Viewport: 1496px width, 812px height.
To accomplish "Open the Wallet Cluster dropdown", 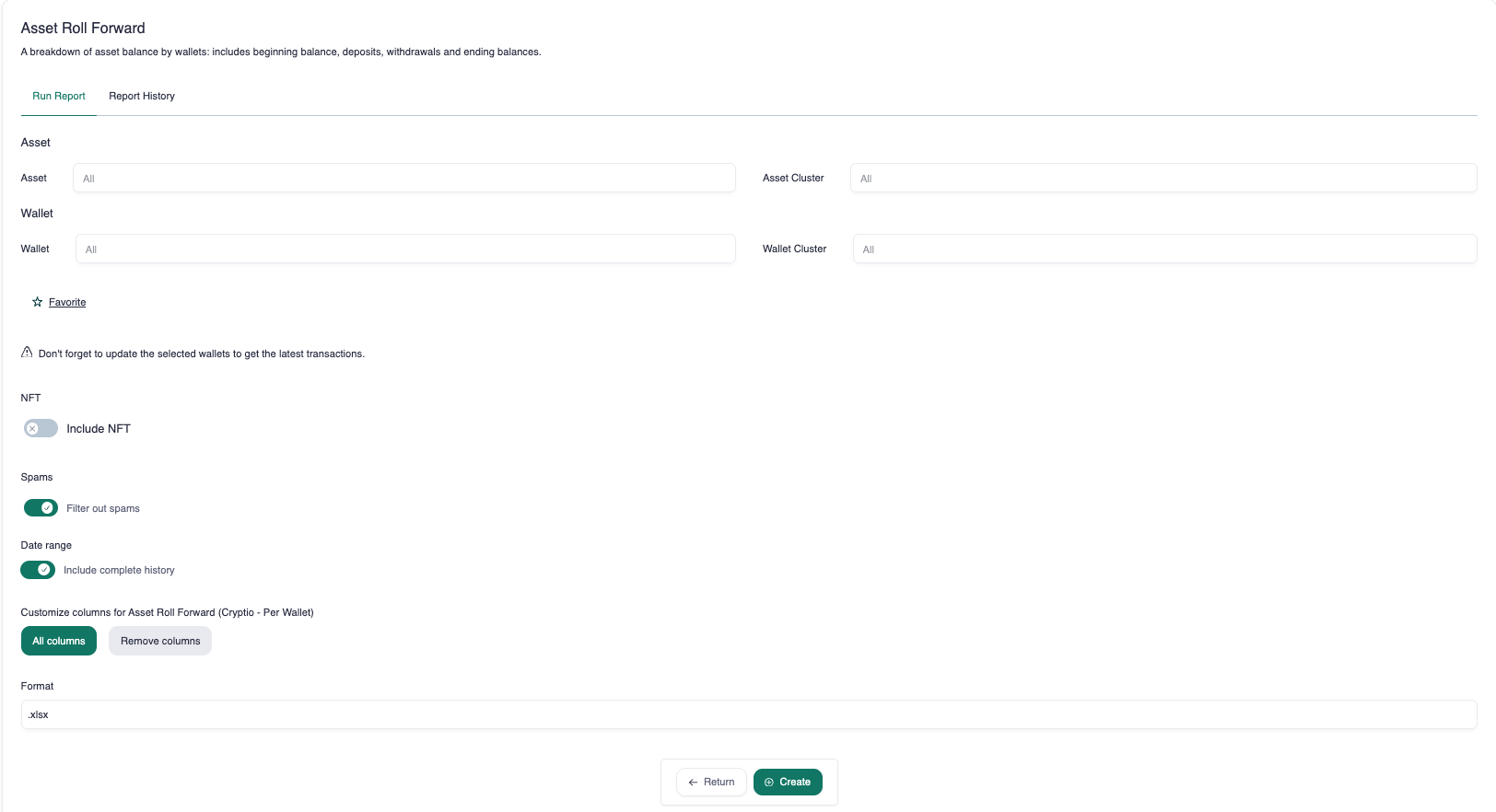I will [x=1164, y=249].
